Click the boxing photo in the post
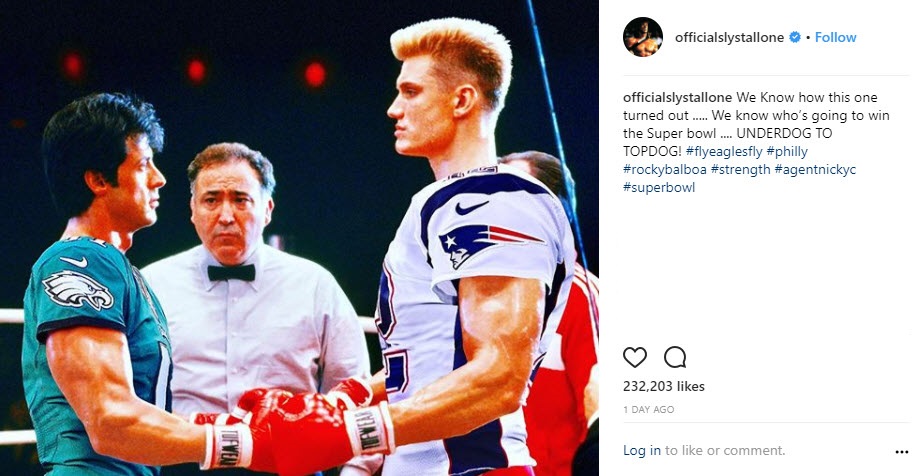Screen dimensions: 914x476 [299, 238]
